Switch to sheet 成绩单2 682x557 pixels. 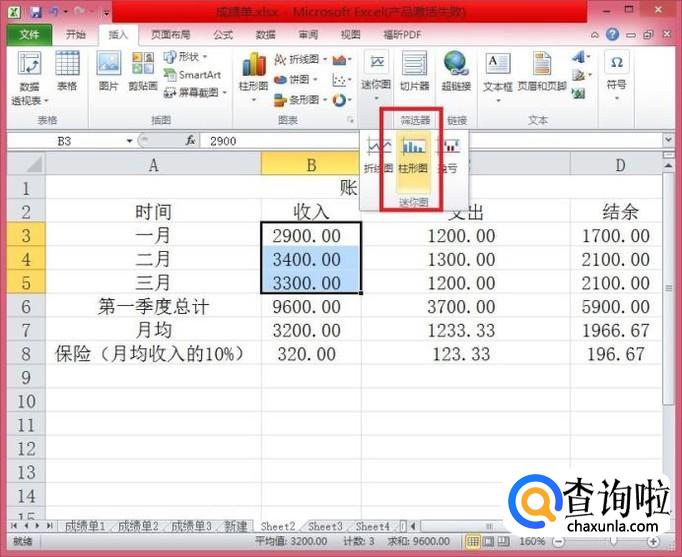coord(138,526)
